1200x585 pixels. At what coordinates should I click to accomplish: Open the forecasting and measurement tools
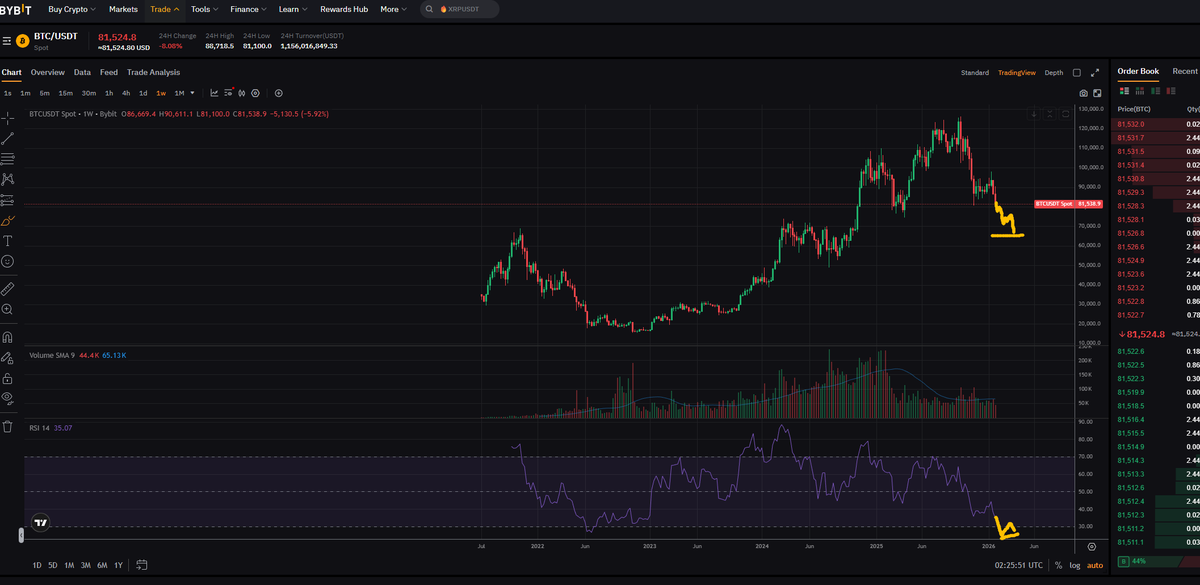coord(8,199)
